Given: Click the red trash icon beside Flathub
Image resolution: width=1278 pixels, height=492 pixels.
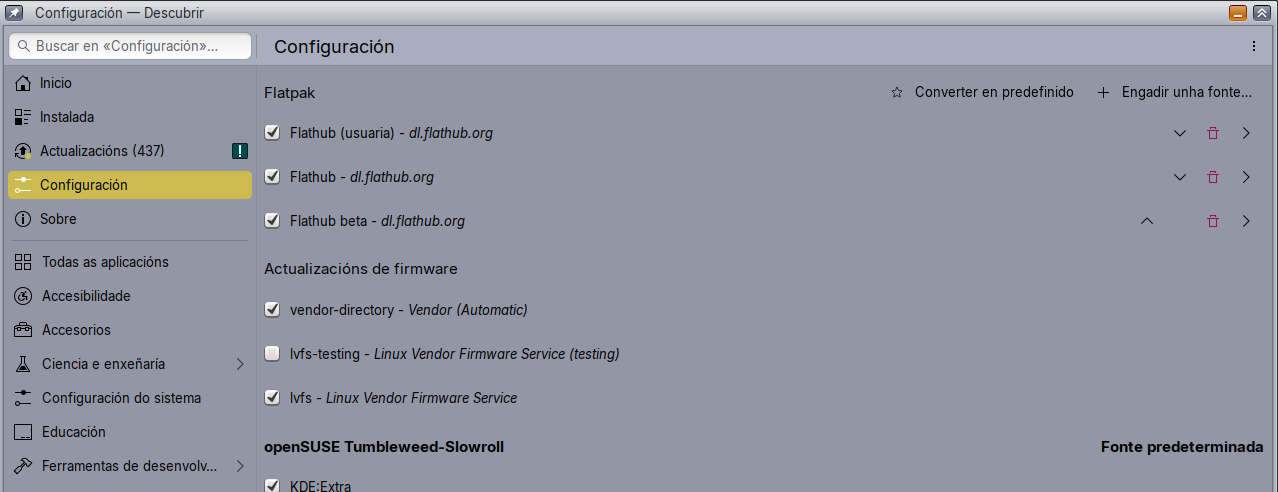Looking at the screenshot, I should point(1213,177).
